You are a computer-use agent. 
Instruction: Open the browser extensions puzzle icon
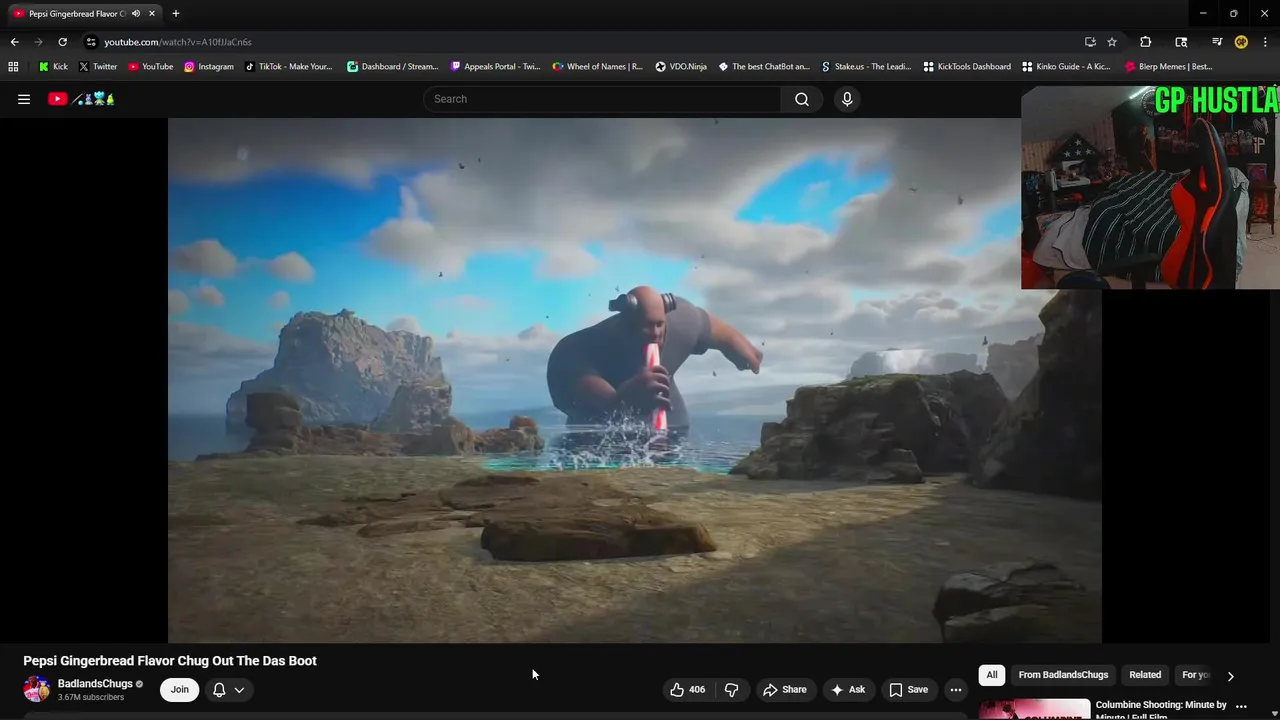[x=1146, y=42]
